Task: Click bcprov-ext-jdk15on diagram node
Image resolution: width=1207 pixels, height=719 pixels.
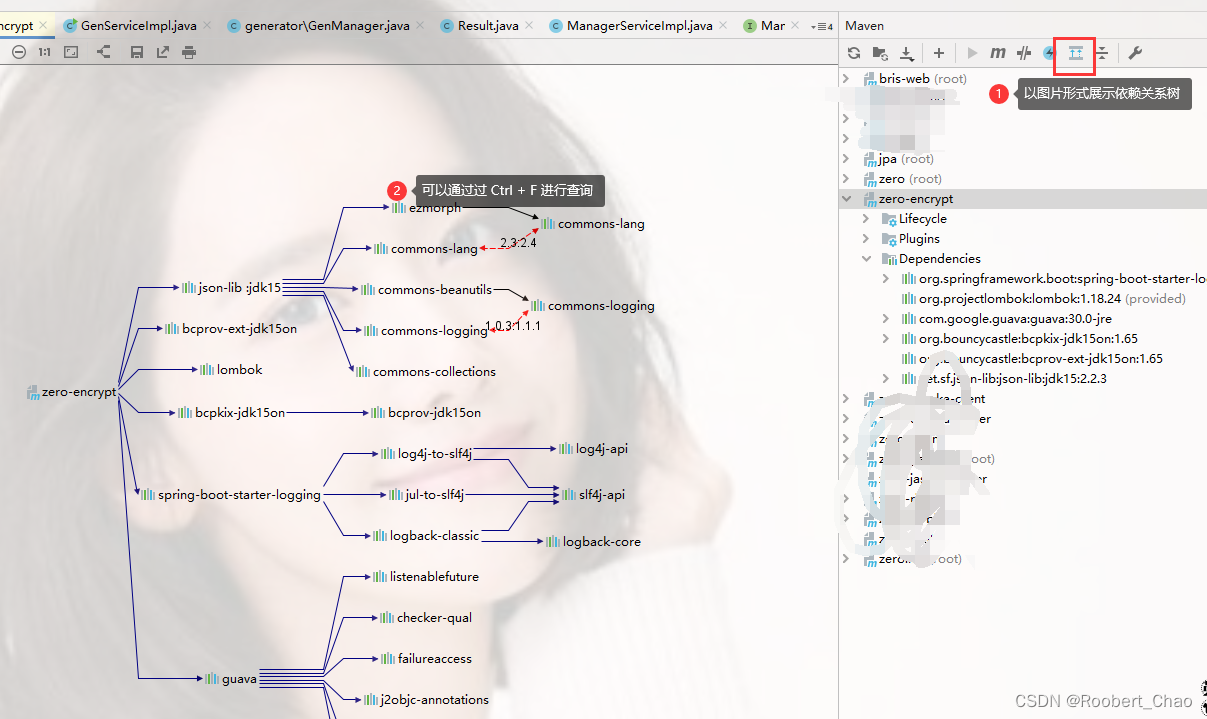Action: pos(231,328)
